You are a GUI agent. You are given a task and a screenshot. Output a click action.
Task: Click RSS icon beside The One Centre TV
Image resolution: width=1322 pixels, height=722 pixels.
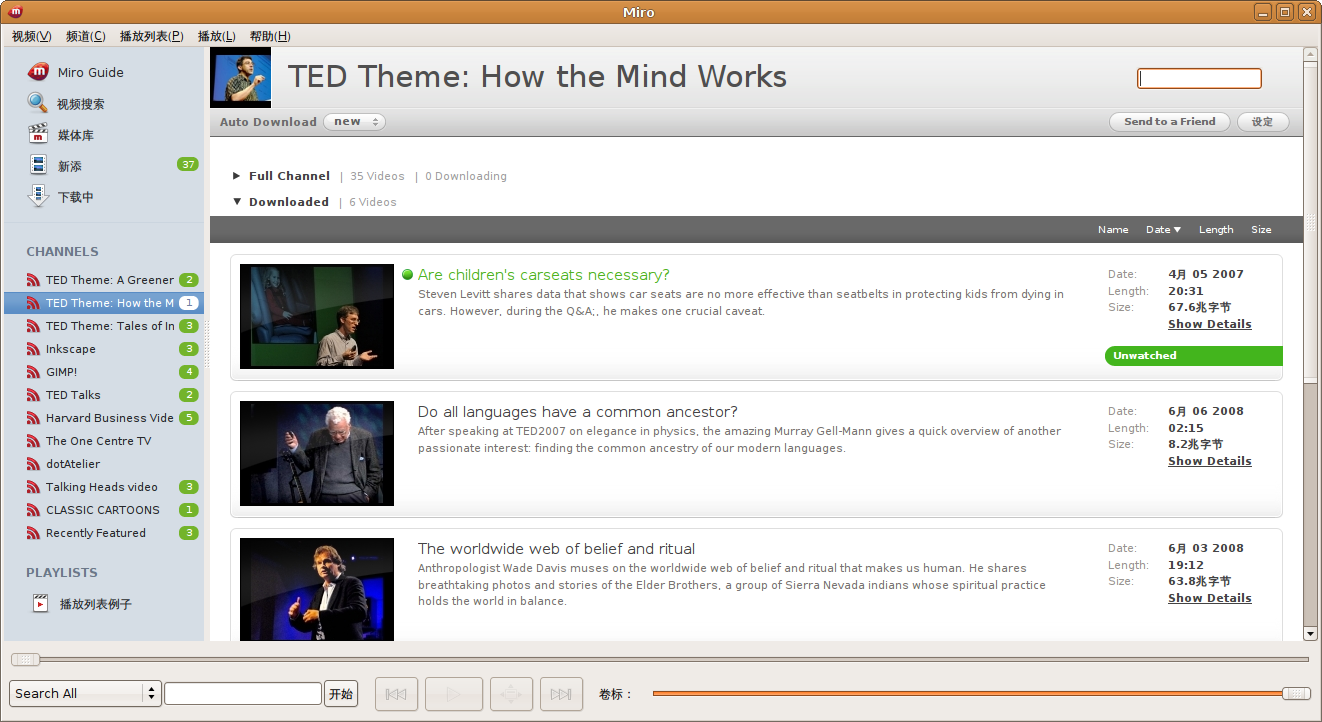pyautogui.click(x=33, y=441)
